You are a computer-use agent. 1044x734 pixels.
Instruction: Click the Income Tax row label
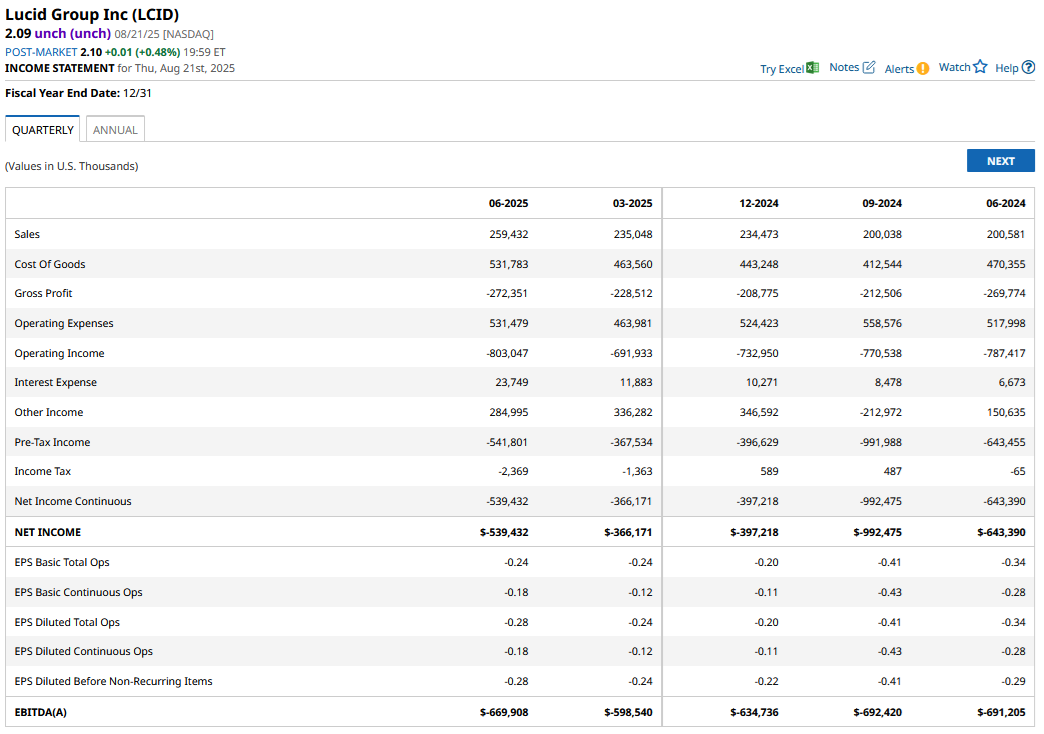click(x=43, y=472)
